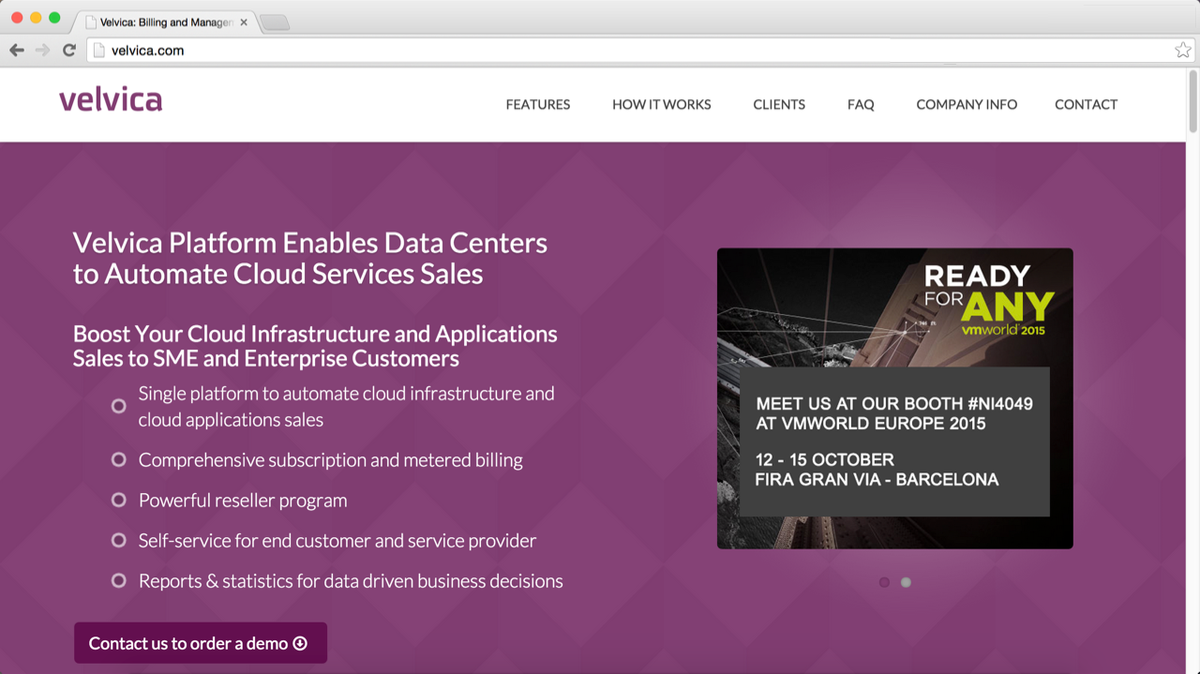Screen dimensions: 1200x674
Task: Select the Velvica: Billing and Management tab
Action: click(165, 22)
